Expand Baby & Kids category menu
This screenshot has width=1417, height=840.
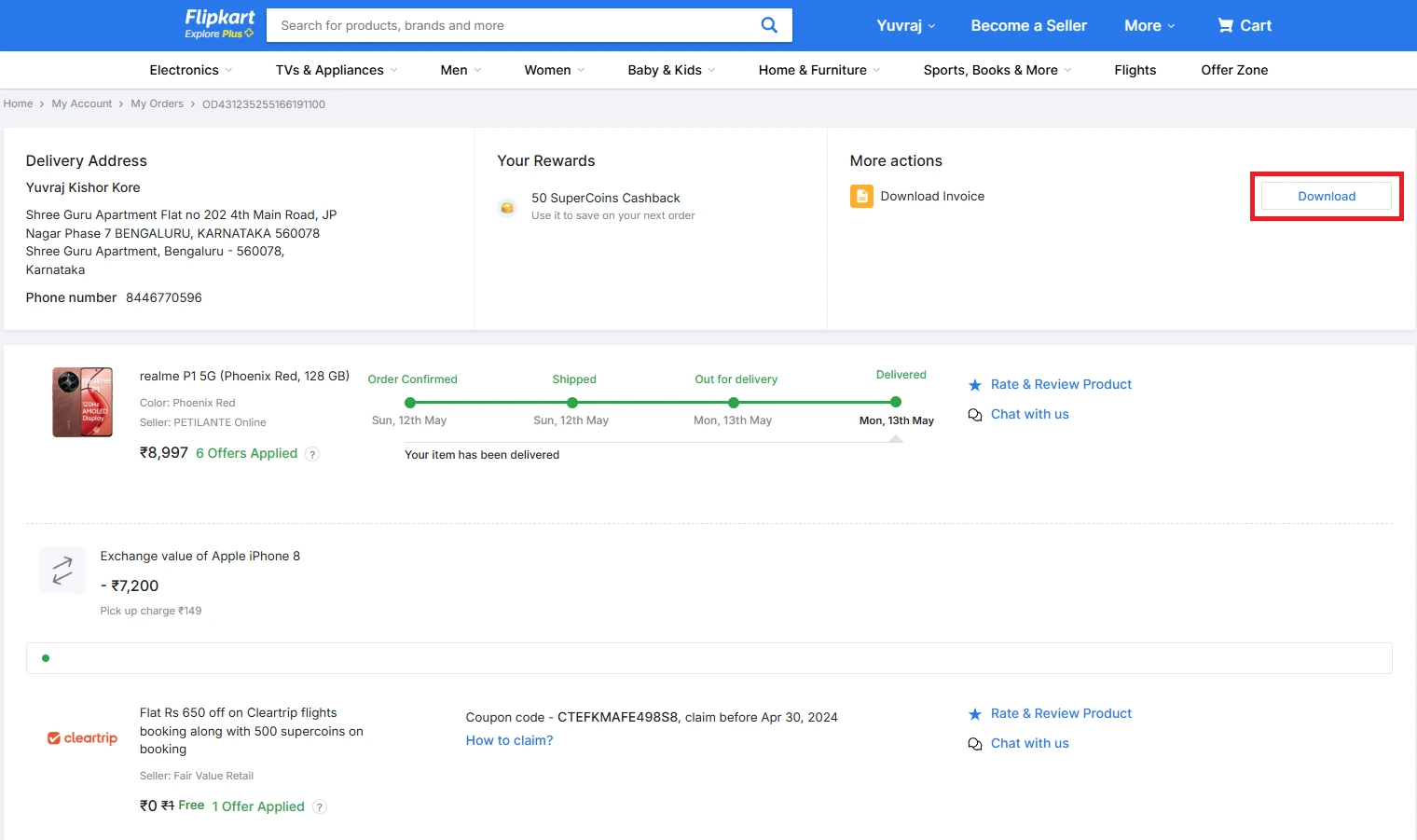coord(671,70)
